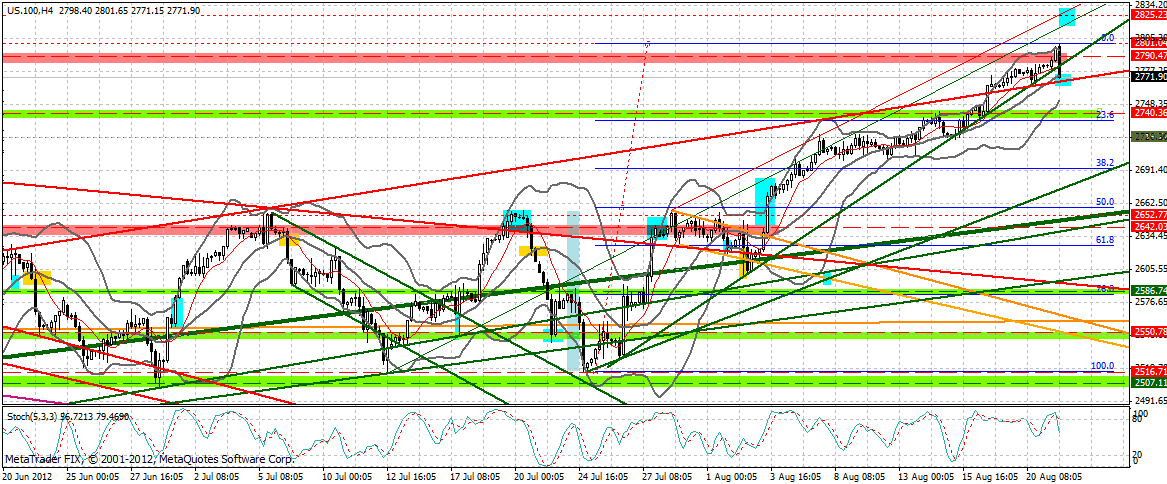This screenshot has height=484, width=1167.
Task: Click the 3 Aug 16:05 date label
Action: pos(795,476)
